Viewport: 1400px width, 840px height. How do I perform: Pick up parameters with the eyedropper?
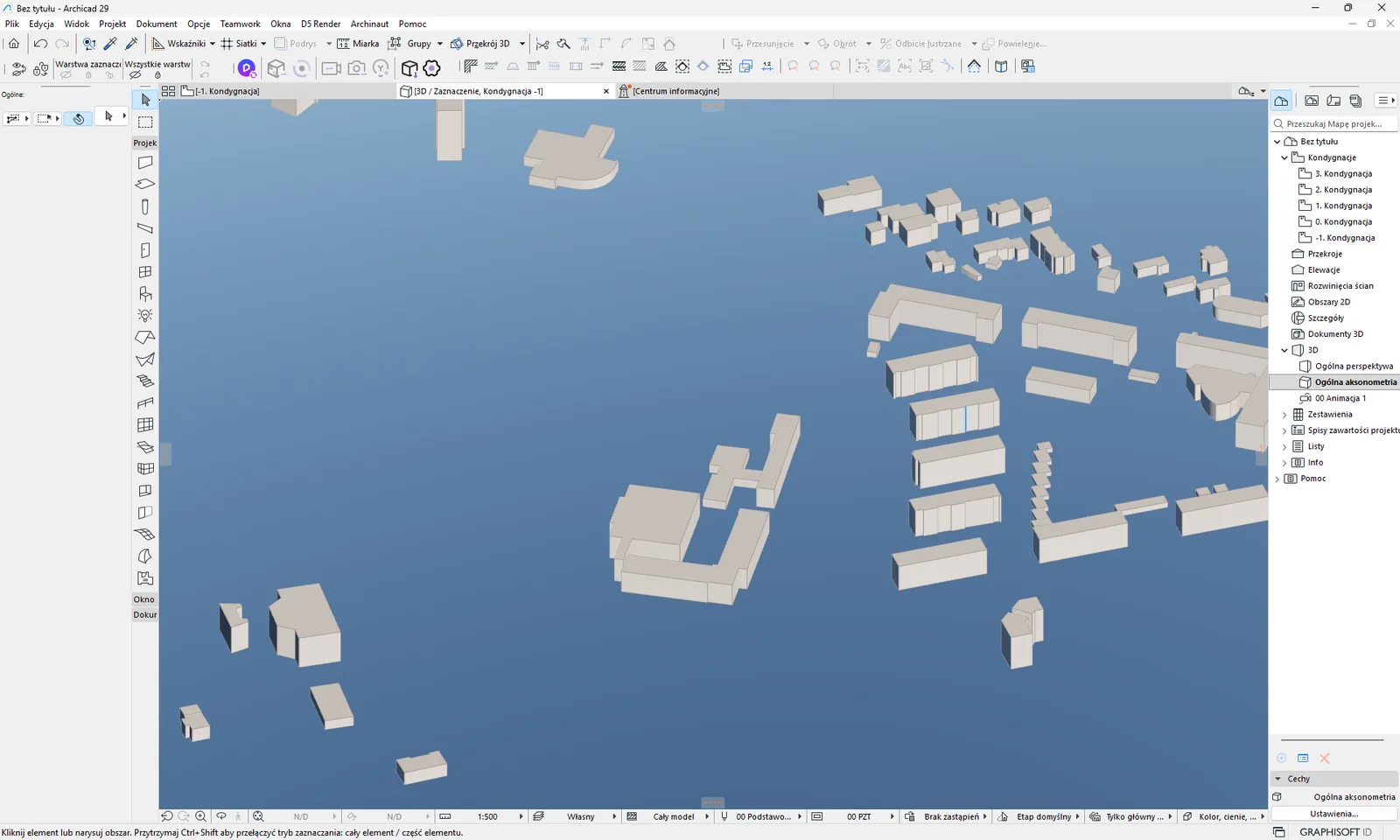[110, 44]
